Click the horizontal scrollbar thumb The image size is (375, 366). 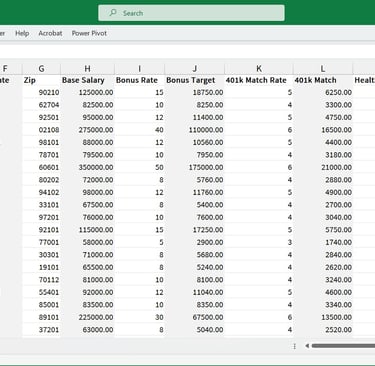point(343,346)
